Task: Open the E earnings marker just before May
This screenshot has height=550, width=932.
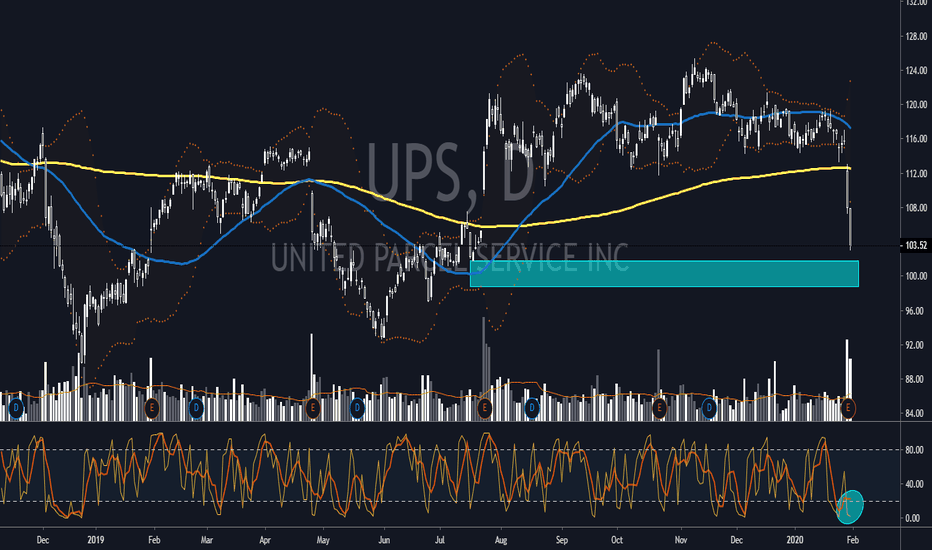Action: (312, 408)
